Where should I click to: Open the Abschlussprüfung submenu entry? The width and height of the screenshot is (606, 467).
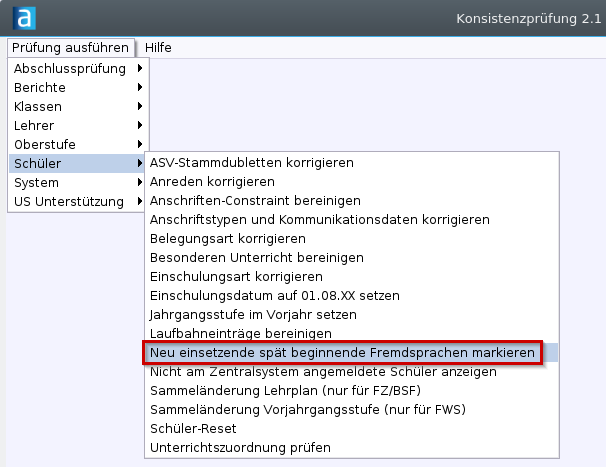78,68
